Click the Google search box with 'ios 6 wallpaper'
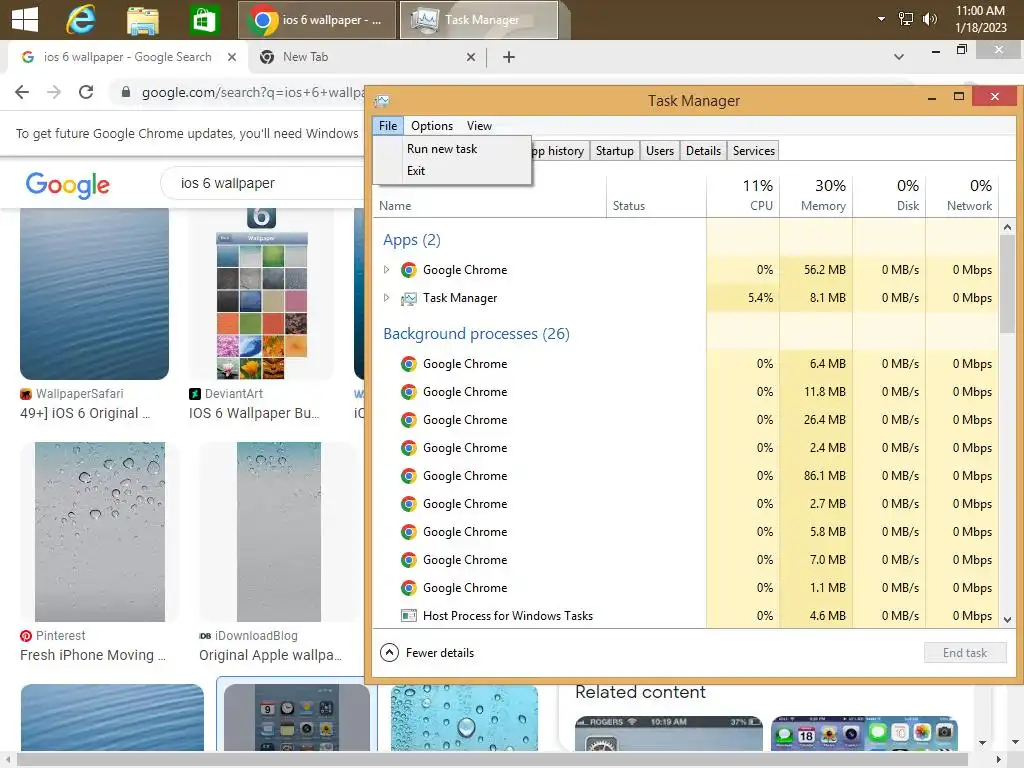Image resolution: width=1024 pixels, height=768 pixels. (261, 184)
